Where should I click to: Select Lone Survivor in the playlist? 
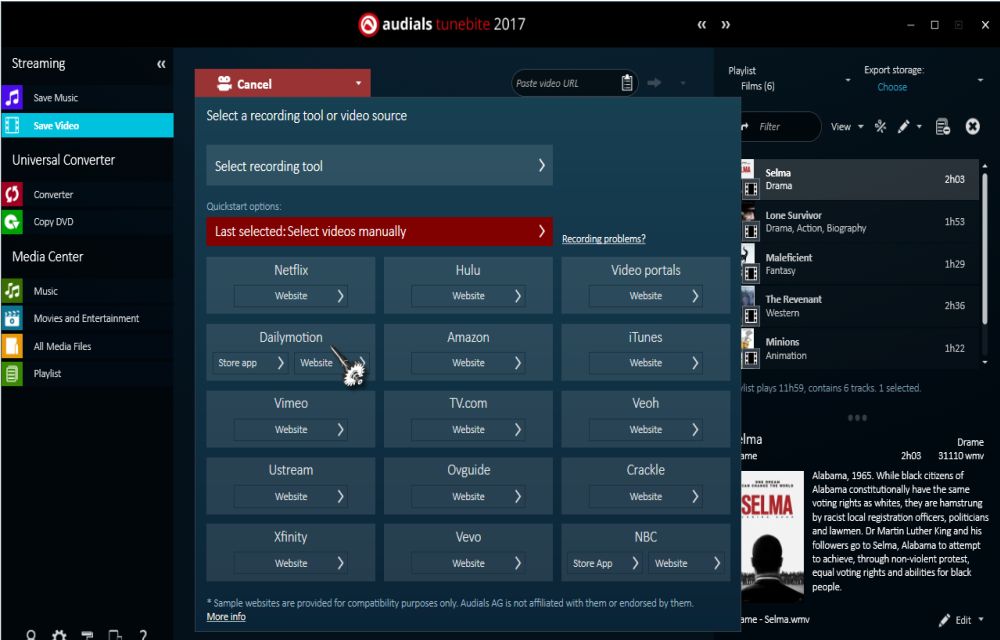pos(859,222)
